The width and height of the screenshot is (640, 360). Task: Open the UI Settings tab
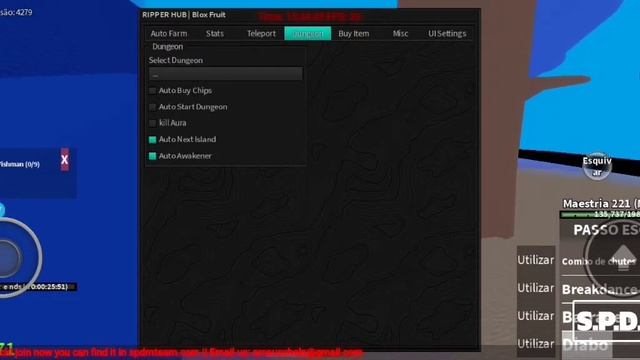[x=447, y=33]
